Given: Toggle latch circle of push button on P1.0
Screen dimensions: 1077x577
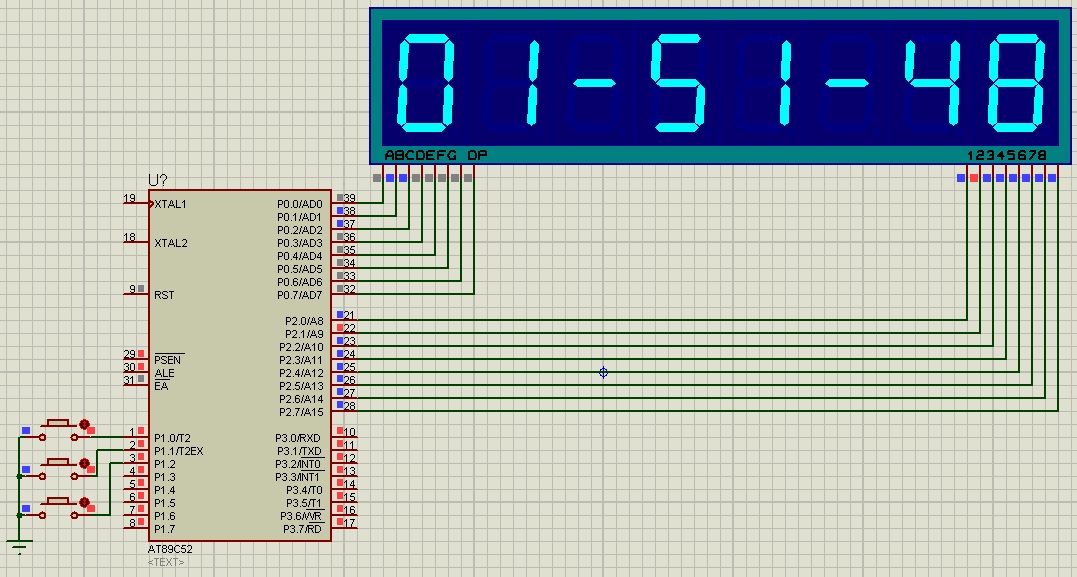Looking at the screenshot, I should coord(84,425).
